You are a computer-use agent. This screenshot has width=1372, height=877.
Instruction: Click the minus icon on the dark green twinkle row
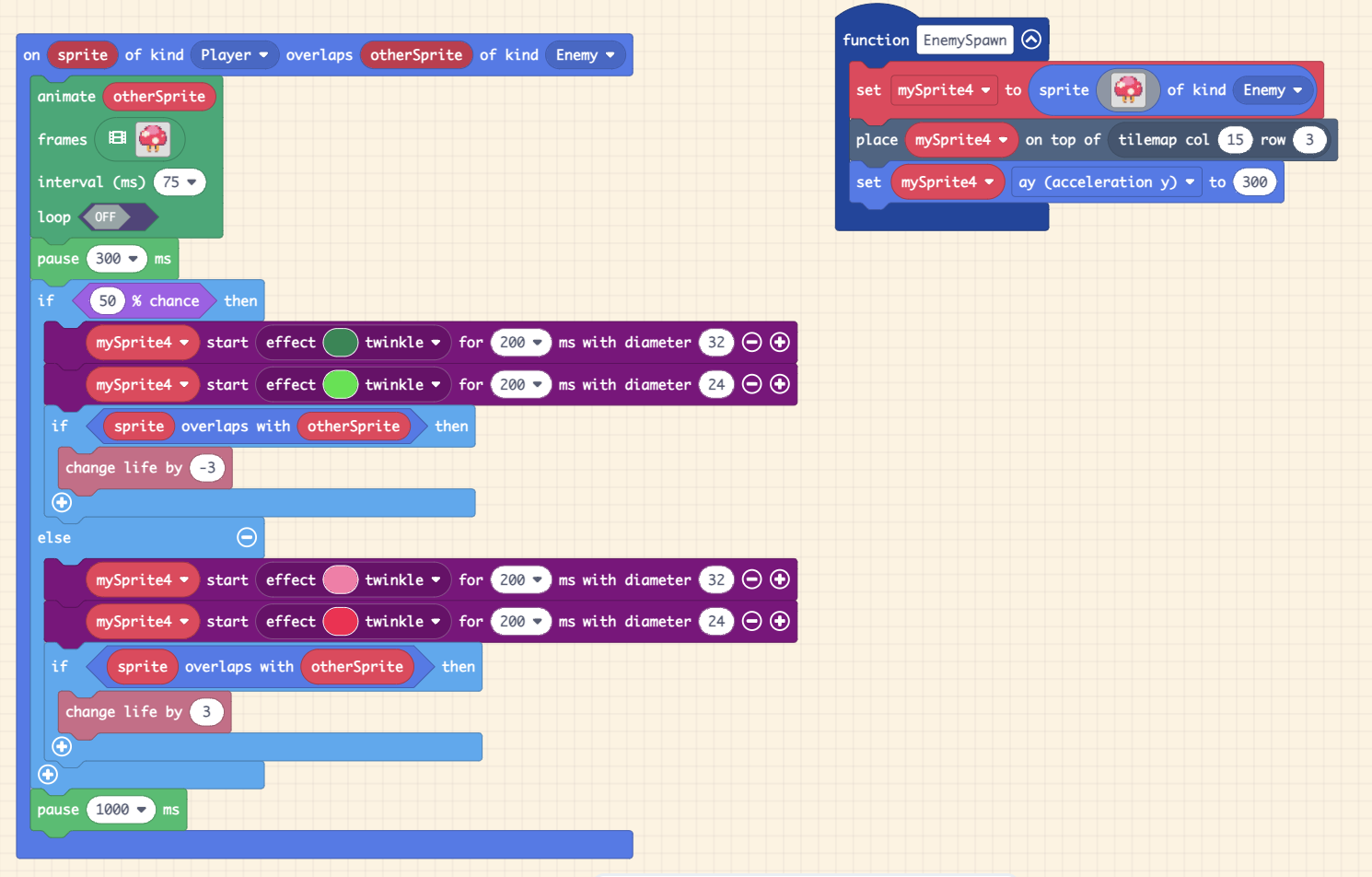(751, 343)
